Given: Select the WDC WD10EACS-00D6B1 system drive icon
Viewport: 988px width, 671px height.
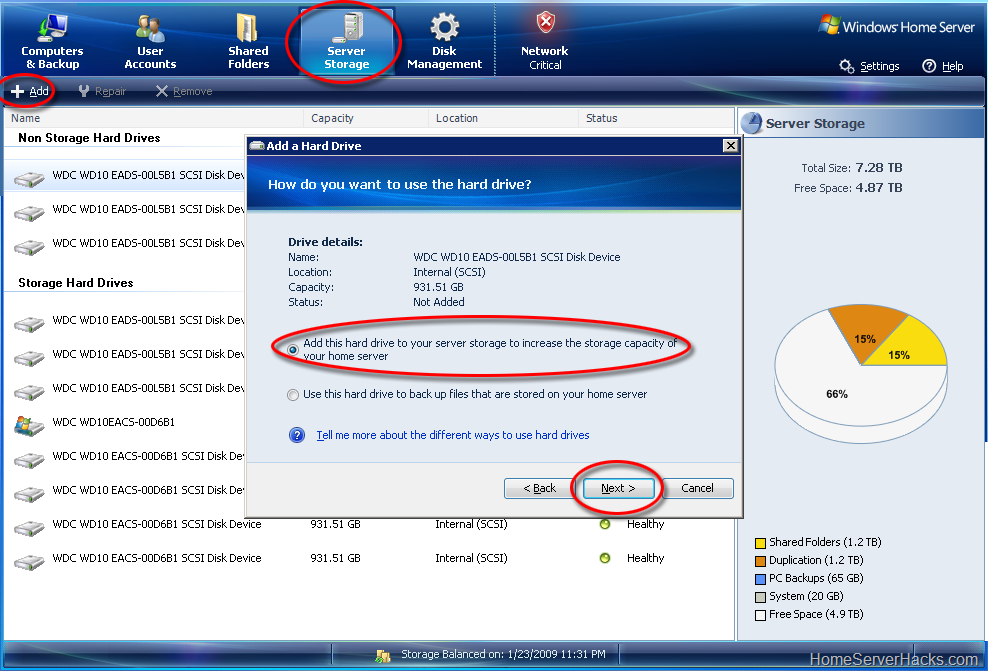Looking at the screenshot, I should coord(29,425).
